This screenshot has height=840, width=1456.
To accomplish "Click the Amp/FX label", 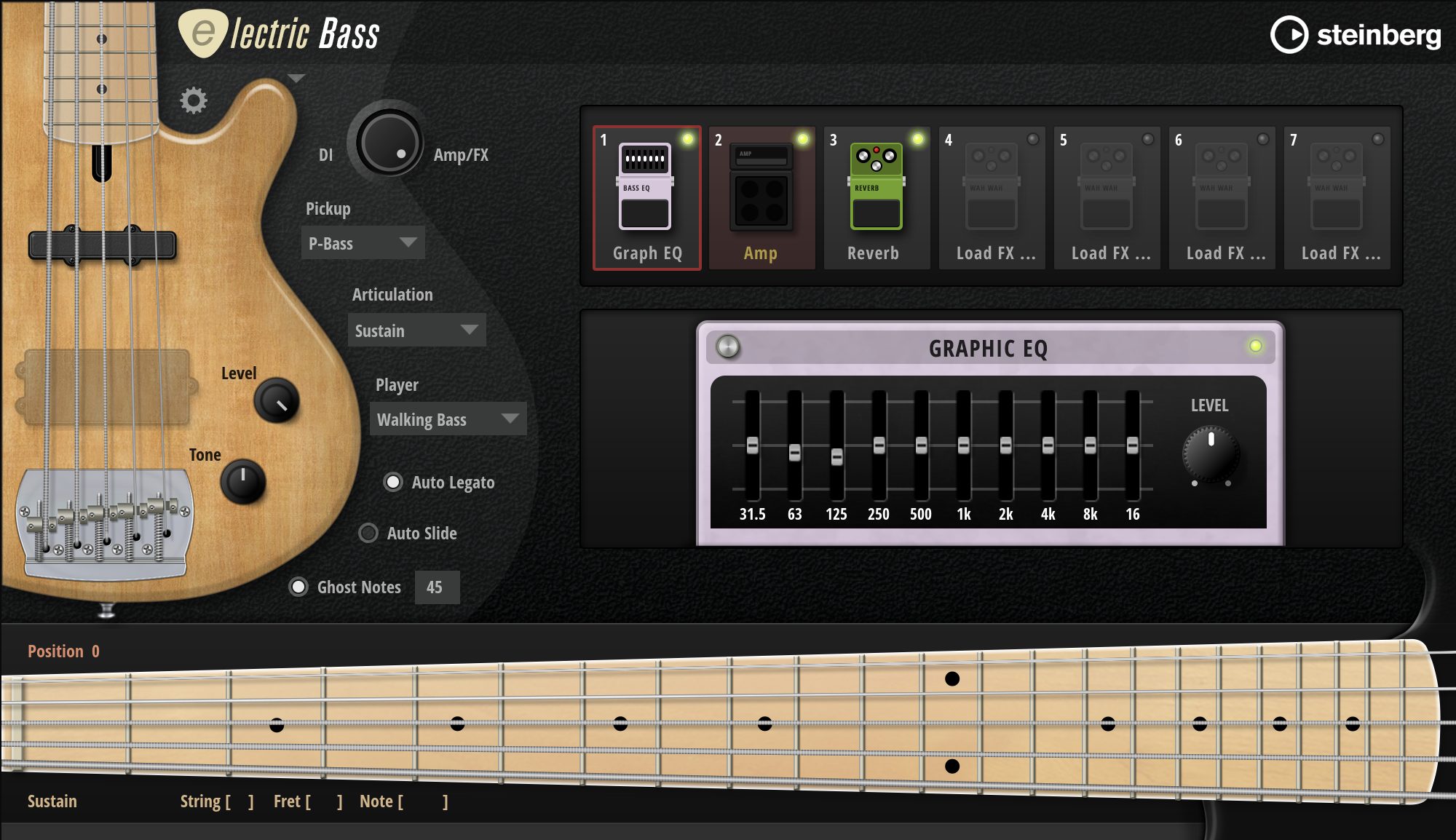I will click(x=461, y=155).
